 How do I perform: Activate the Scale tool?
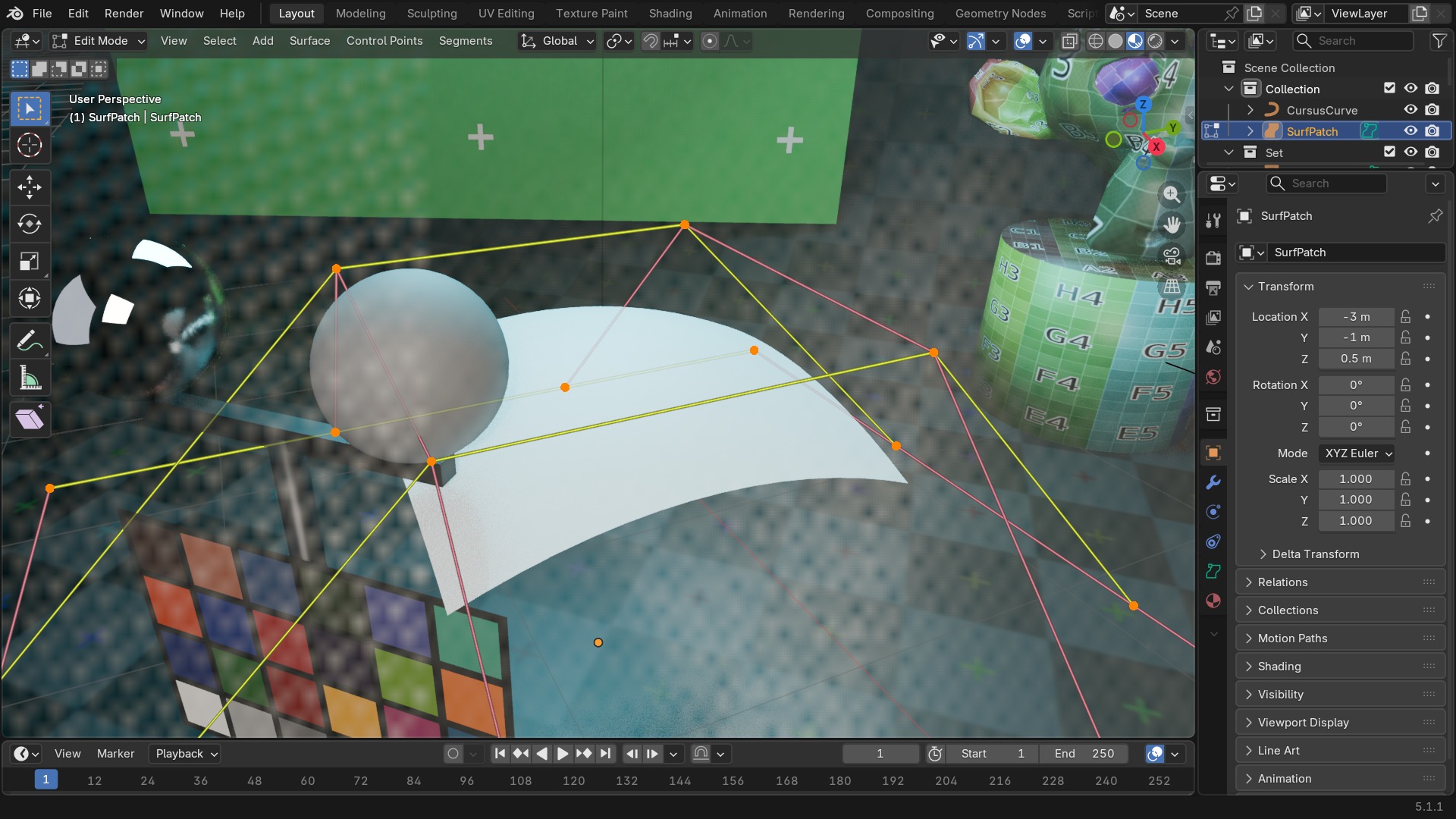click(30, 261)
